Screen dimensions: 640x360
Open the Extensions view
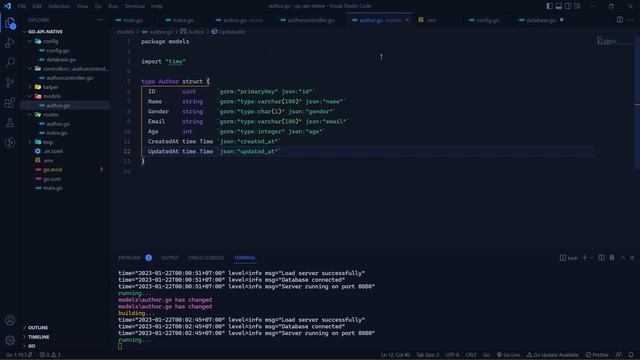point(10,102)
